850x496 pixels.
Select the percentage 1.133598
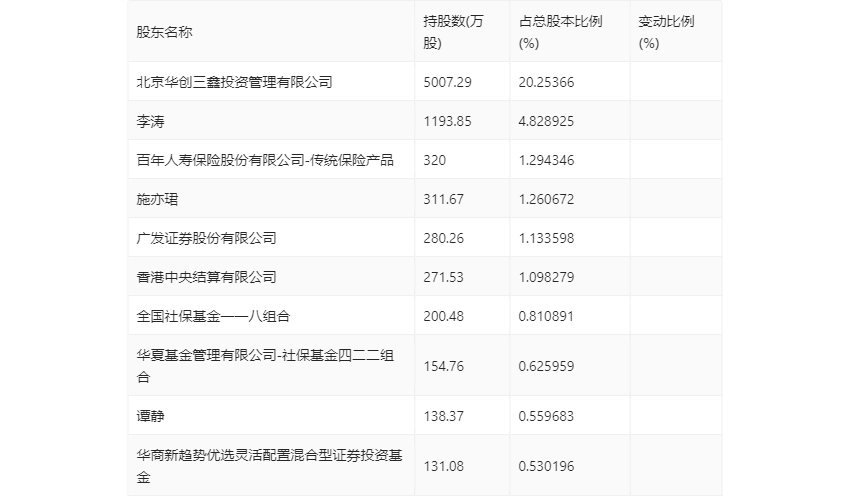pyautogui.click(x=546, y=239)
